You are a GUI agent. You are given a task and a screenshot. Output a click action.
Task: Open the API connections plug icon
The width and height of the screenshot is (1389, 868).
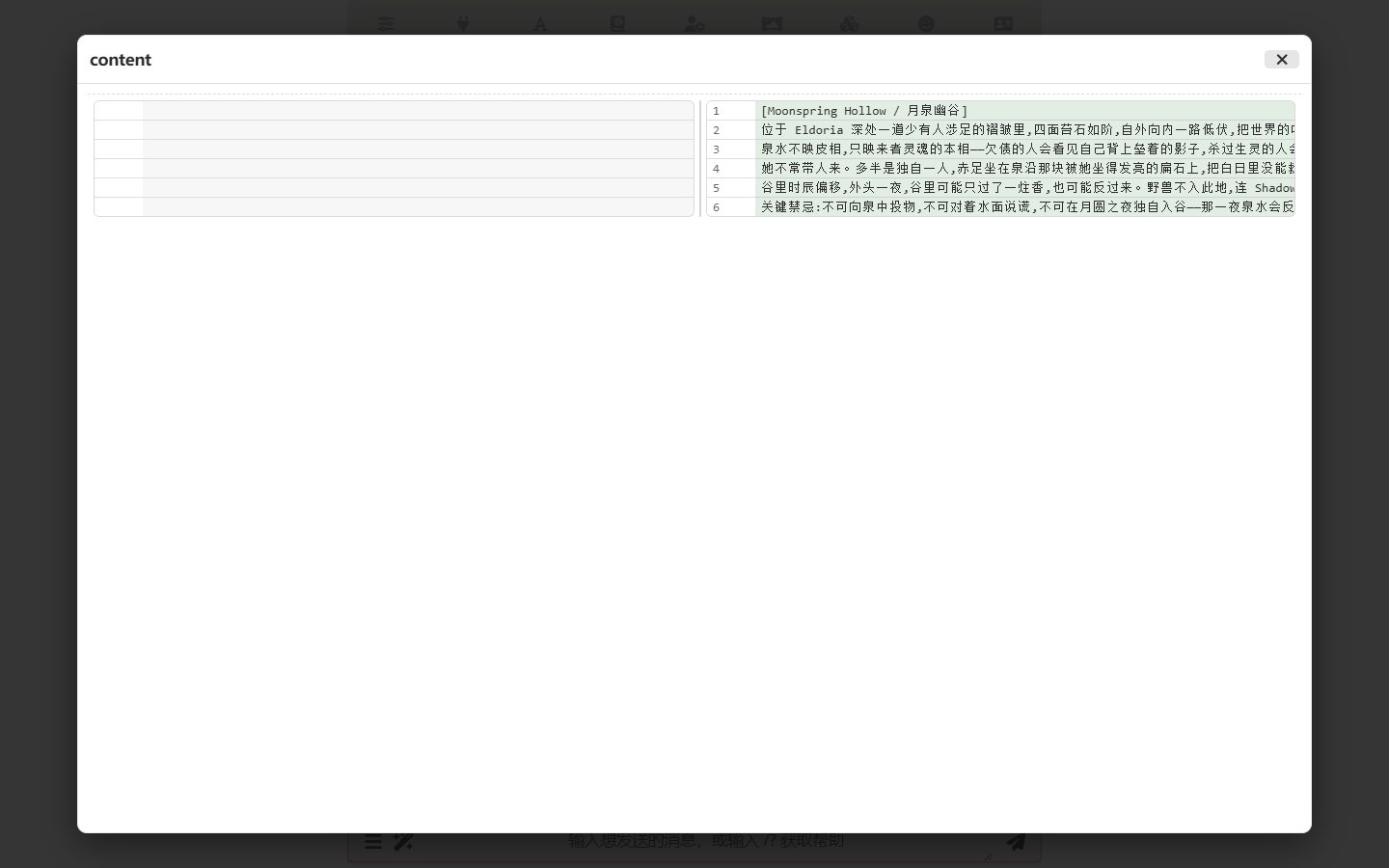(463, 24)
